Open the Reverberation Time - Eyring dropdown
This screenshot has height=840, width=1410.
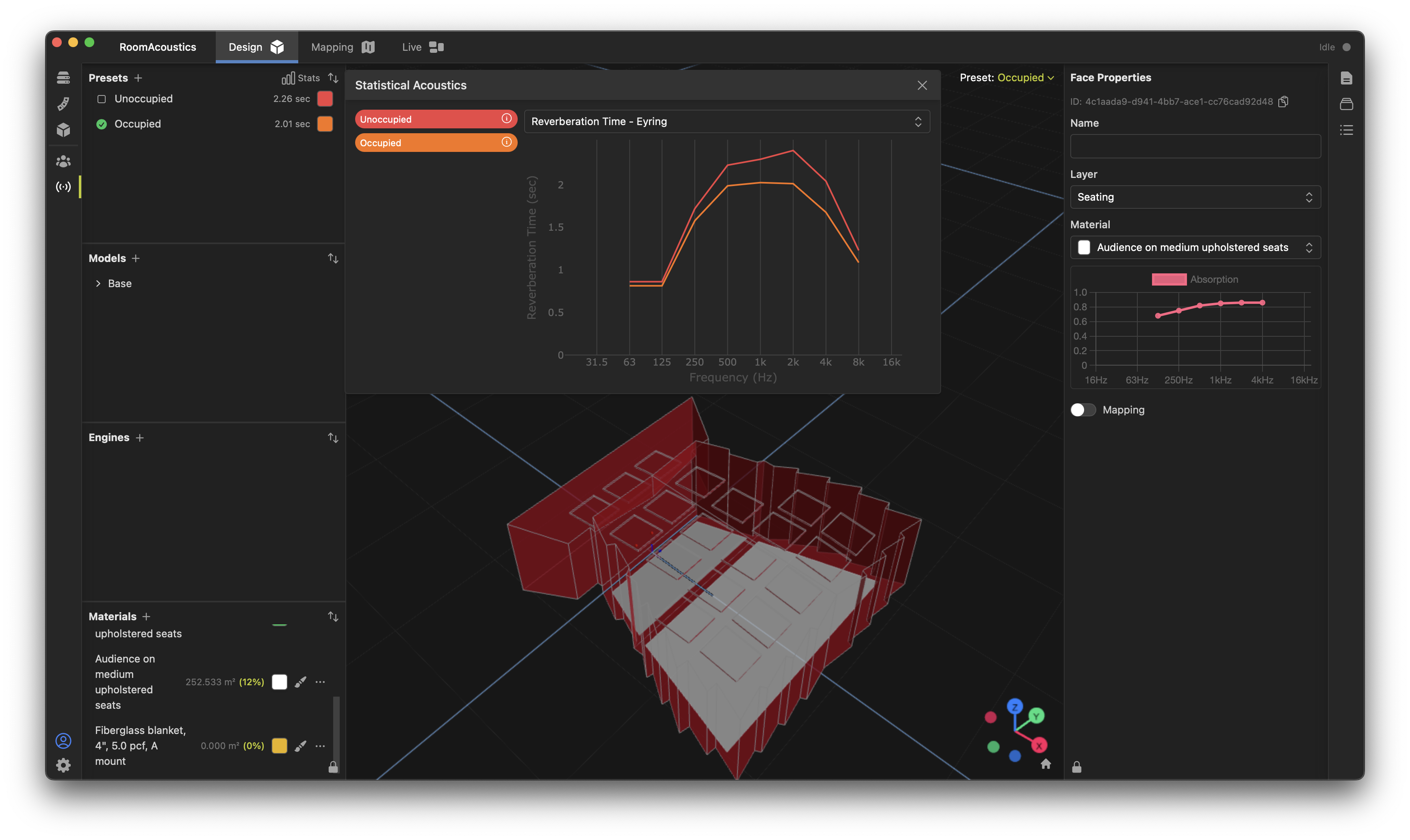tap(727, 122)
